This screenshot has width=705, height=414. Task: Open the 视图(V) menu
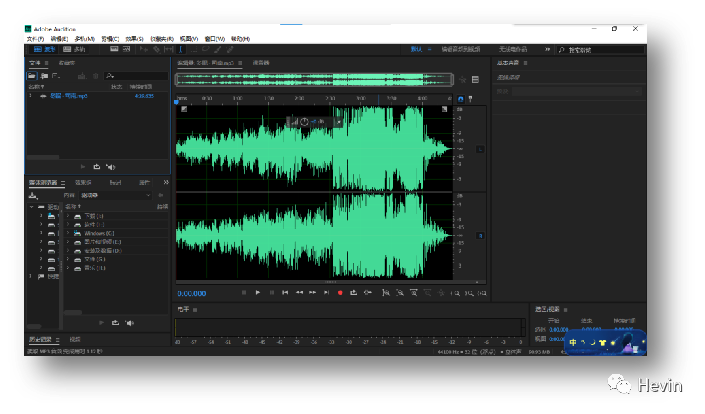[x=189, y=39]
